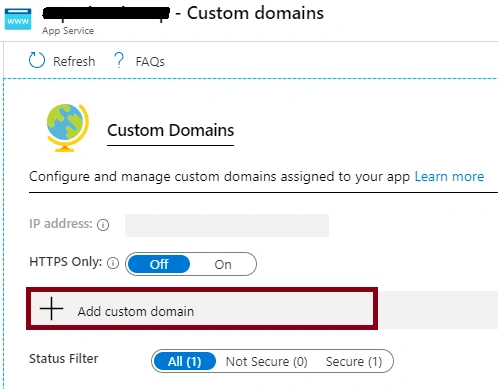The height and width of the screenshot is (389, 498).
Task: Click the Custom Domains heading
Action: [170, 130]
